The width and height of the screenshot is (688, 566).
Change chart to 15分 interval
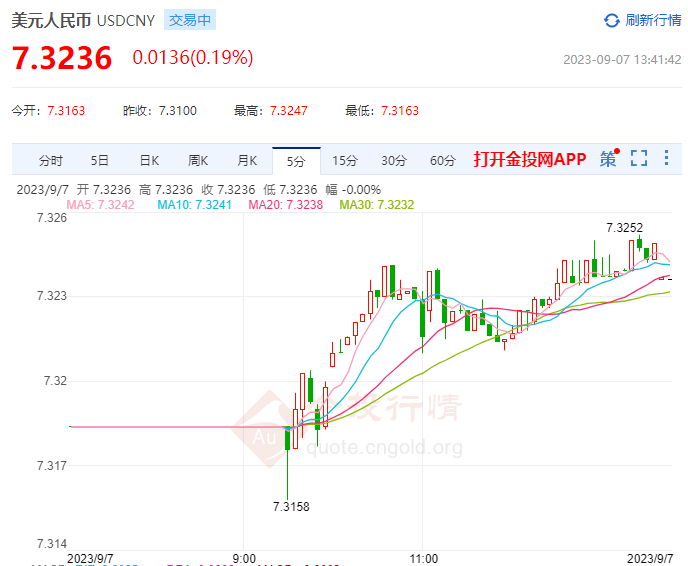click(345, 160)
